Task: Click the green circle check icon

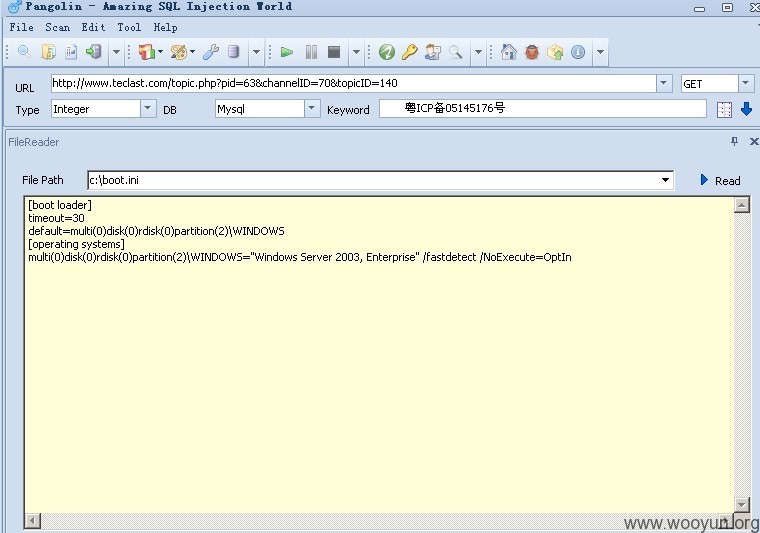Action: pos(387,52)
